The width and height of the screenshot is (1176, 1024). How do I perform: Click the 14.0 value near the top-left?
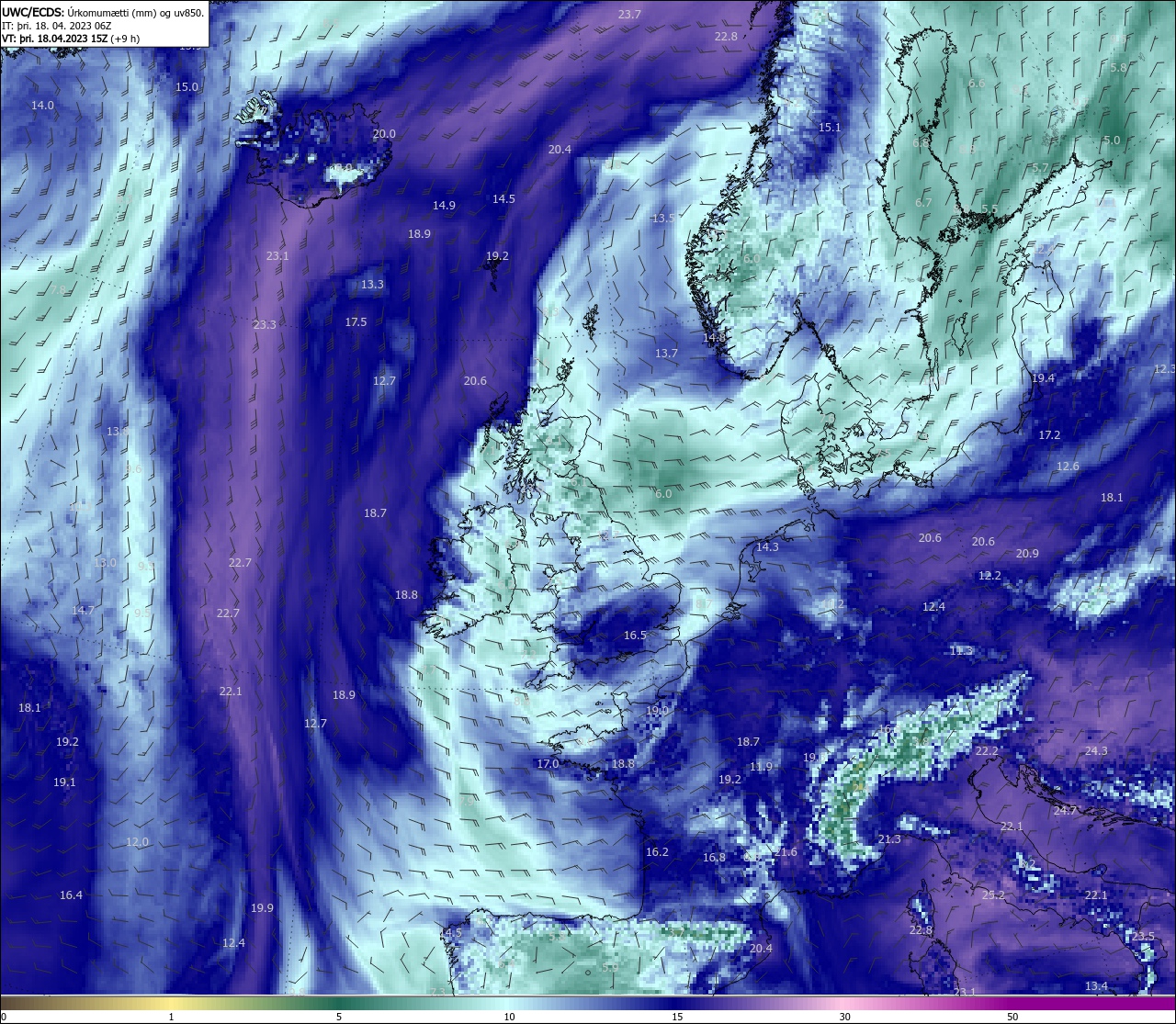tap(42, 106)
